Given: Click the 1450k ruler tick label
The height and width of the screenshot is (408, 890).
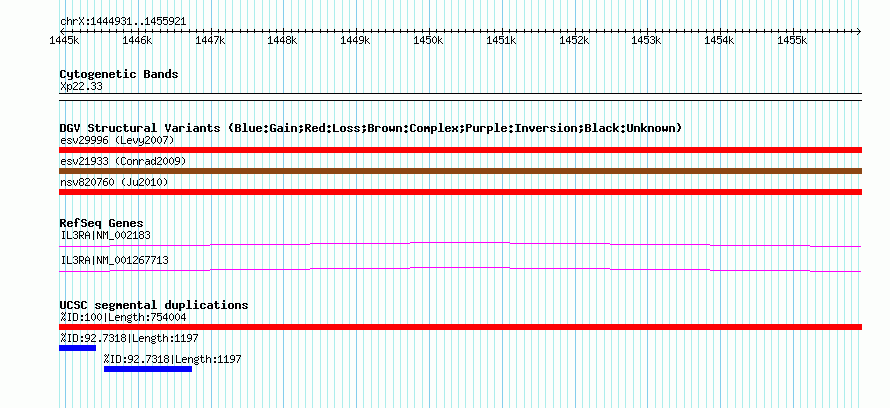Looking at the screenshot, I should click(x=428, y=41).
